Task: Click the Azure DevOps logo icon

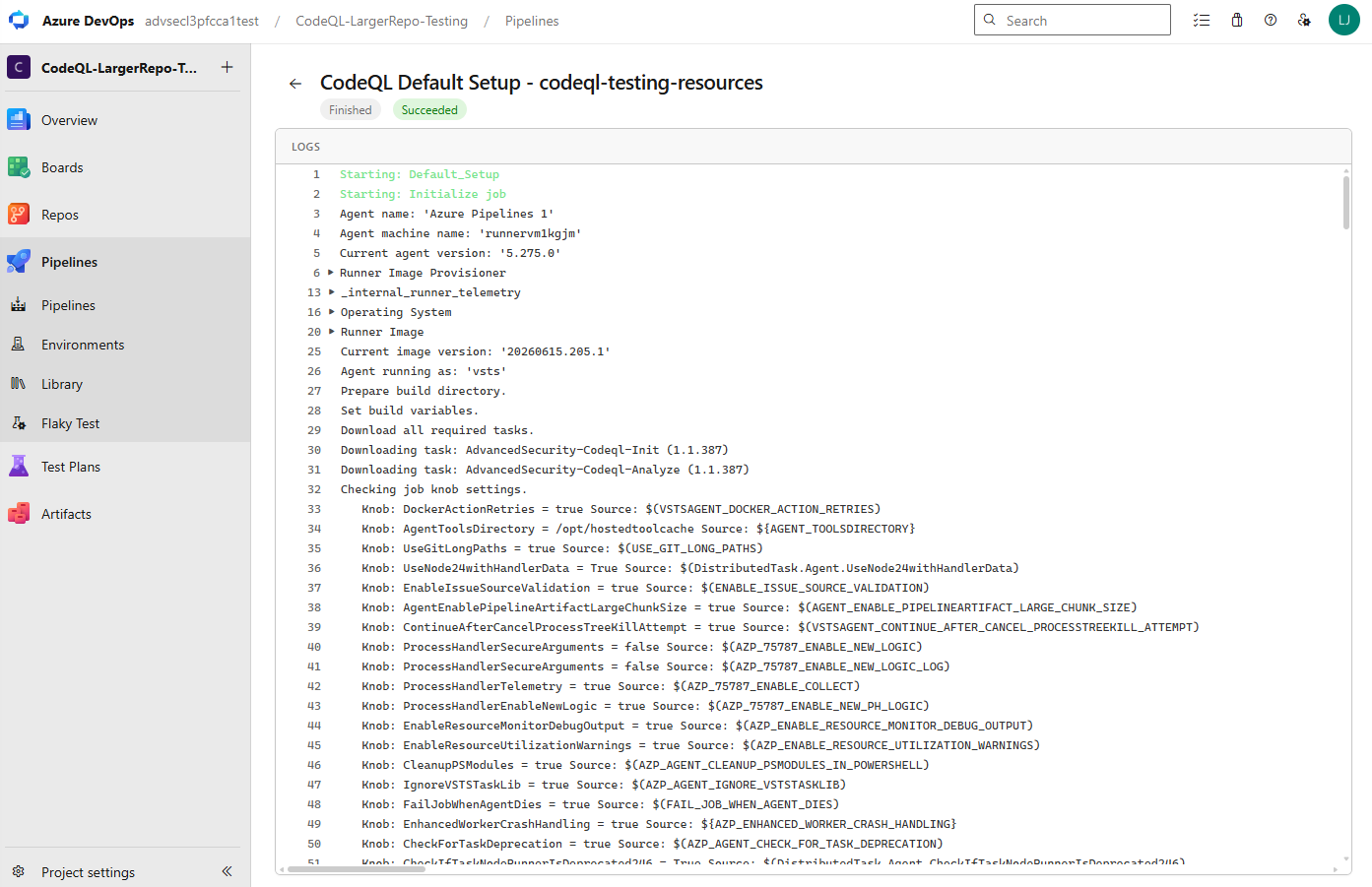Action: point(19,21)
